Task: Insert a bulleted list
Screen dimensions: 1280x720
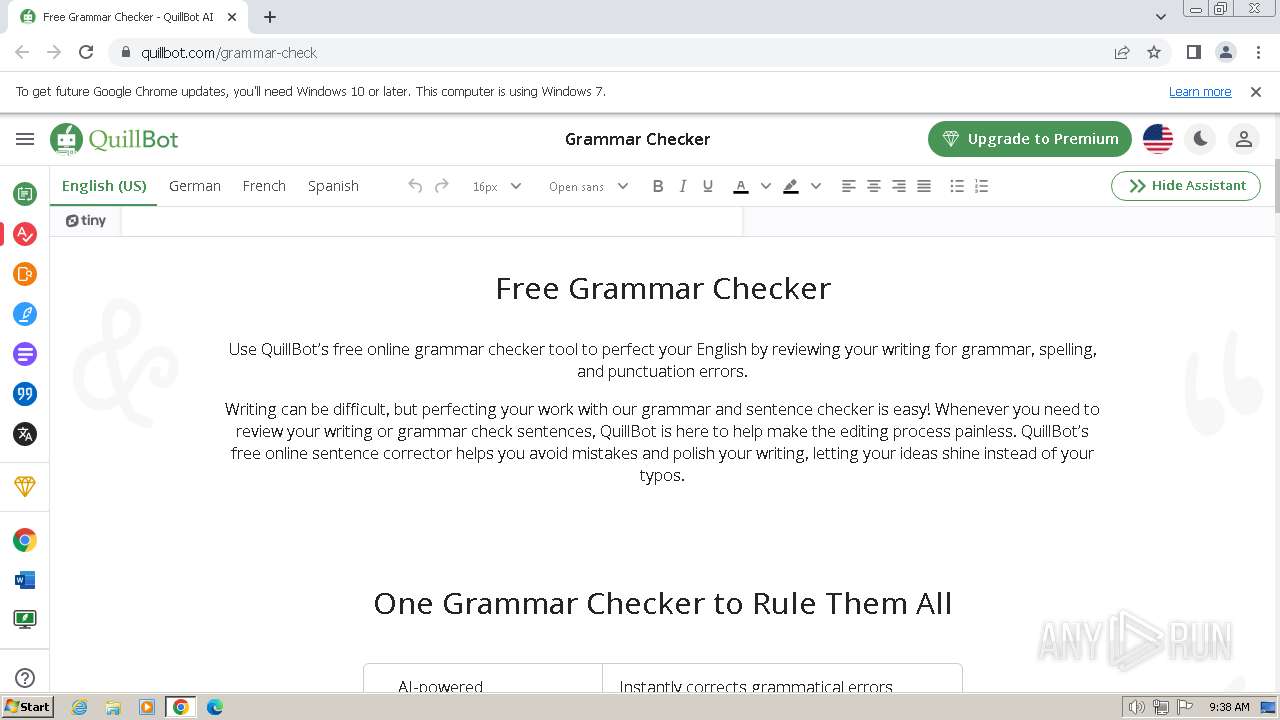Action: pos(957,186)
